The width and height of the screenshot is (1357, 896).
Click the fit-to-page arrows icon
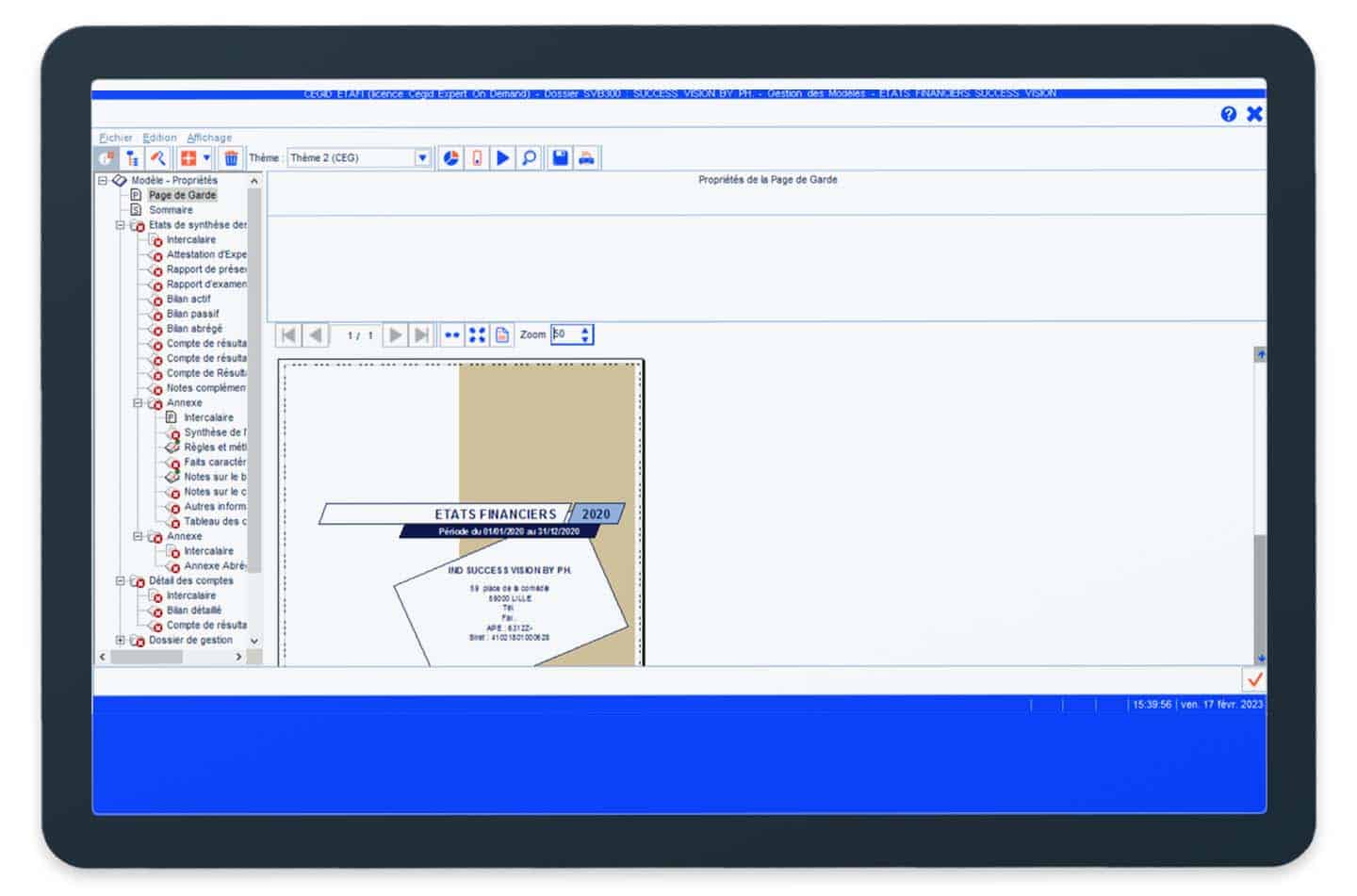click(478, 334)
